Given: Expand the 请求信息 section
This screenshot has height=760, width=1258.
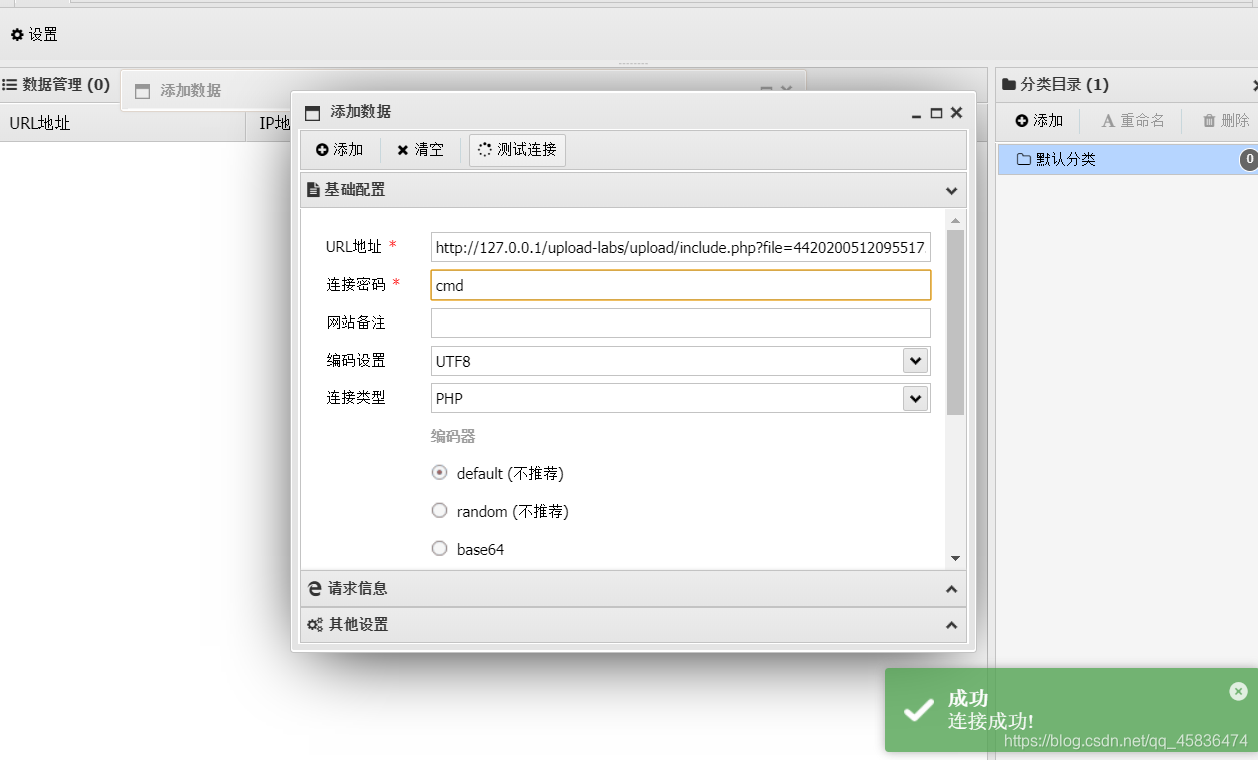Looking at the screenshot, I should click(x=633, y=589).
